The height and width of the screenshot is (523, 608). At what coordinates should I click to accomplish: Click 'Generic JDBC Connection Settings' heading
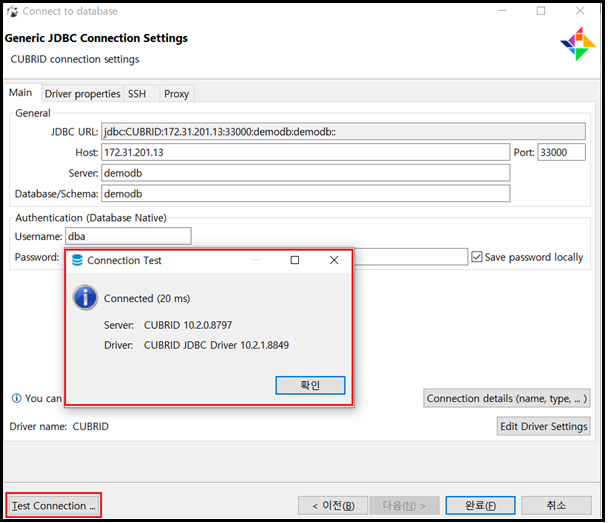(x=96, y=38)
